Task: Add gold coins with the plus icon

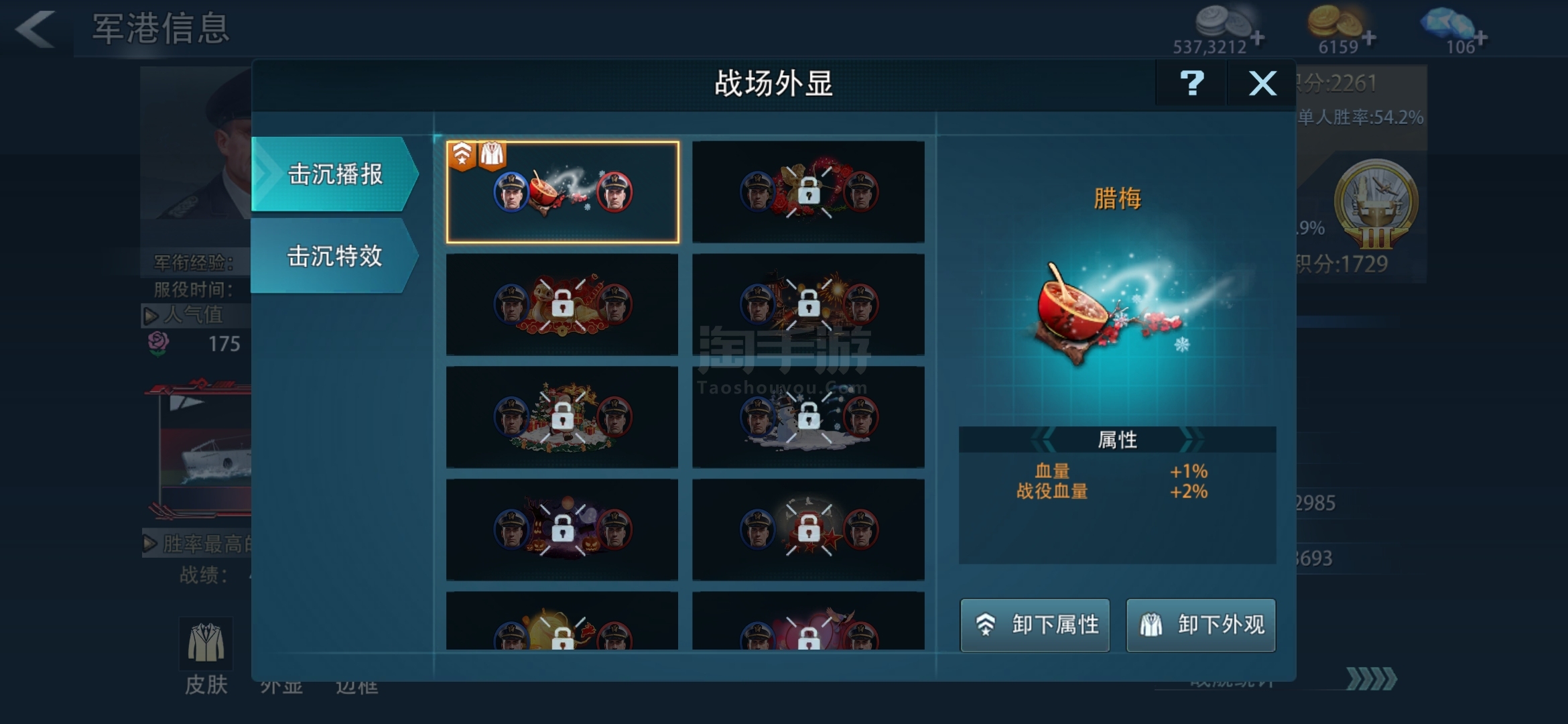Action: (x=1369, y=38)
